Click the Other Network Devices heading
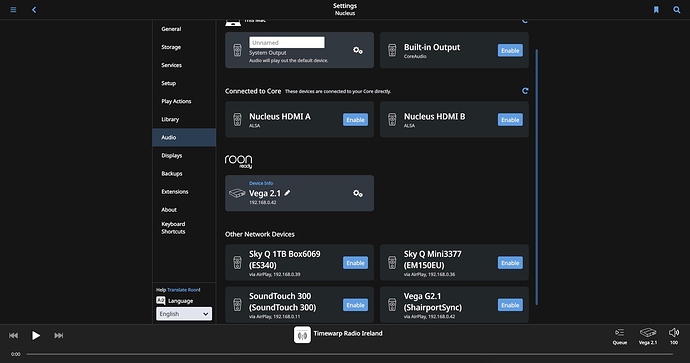690x363 pixels. 260,234
